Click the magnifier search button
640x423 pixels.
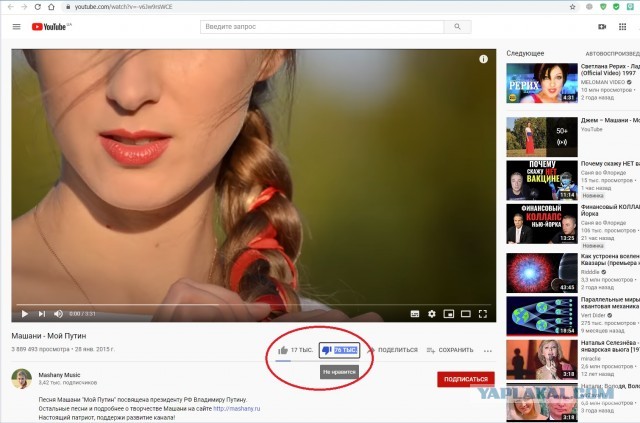(458, 27)
